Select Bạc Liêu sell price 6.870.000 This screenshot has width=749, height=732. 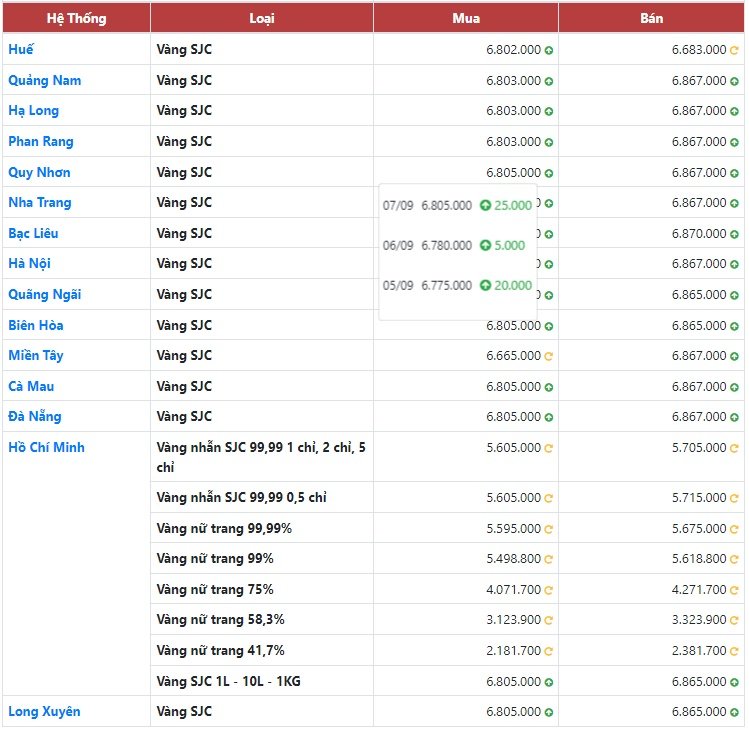pyautogui.click(x=699, y=234)
